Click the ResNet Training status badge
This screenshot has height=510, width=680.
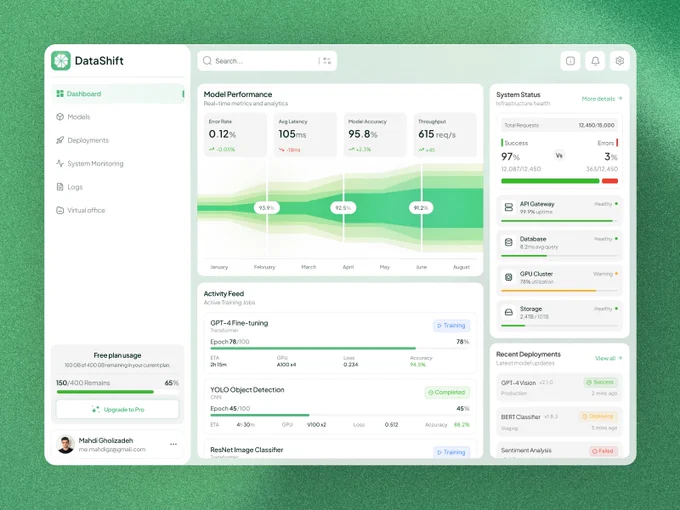(451, 452)
